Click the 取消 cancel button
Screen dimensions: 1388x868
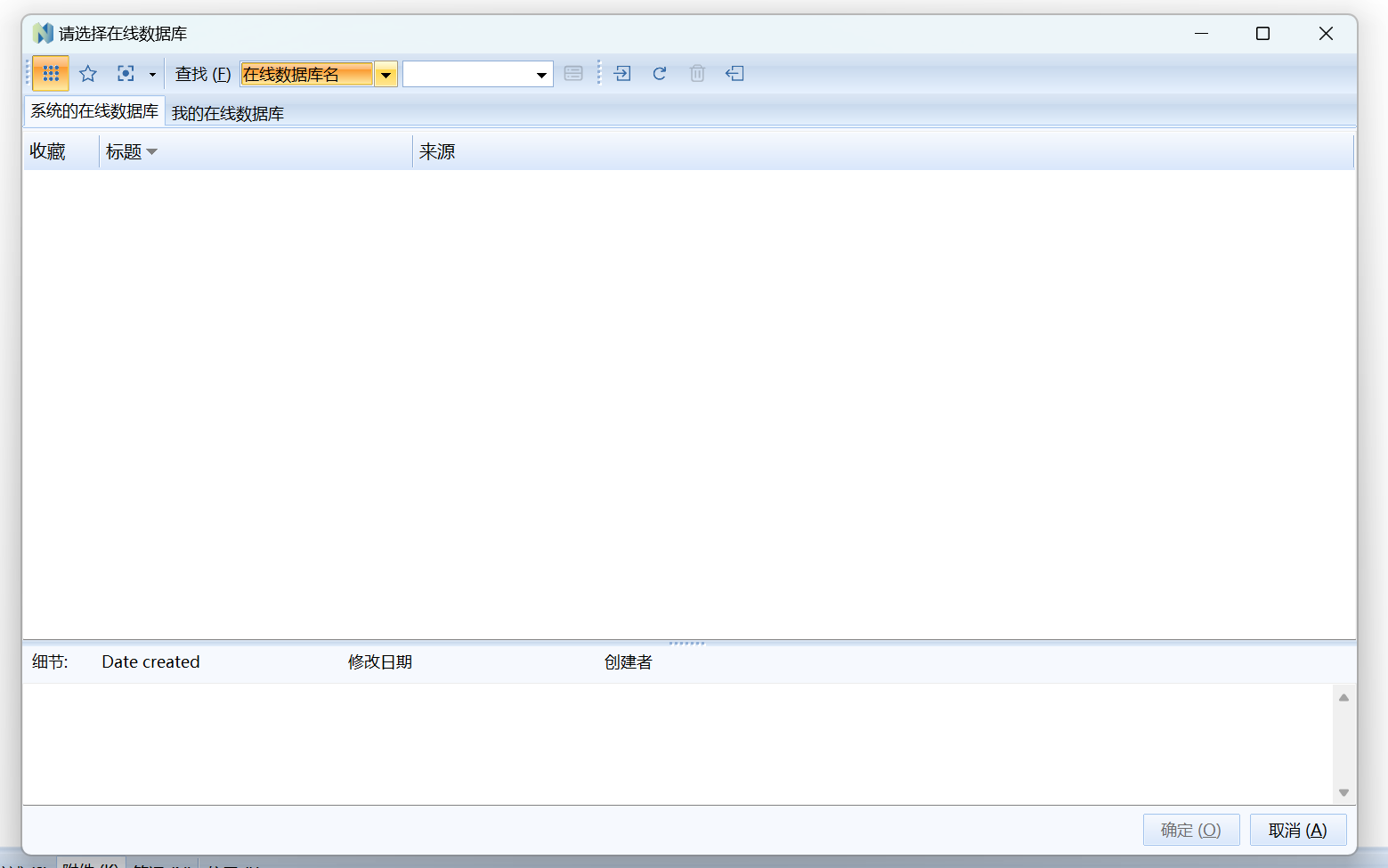[1298, 829]
